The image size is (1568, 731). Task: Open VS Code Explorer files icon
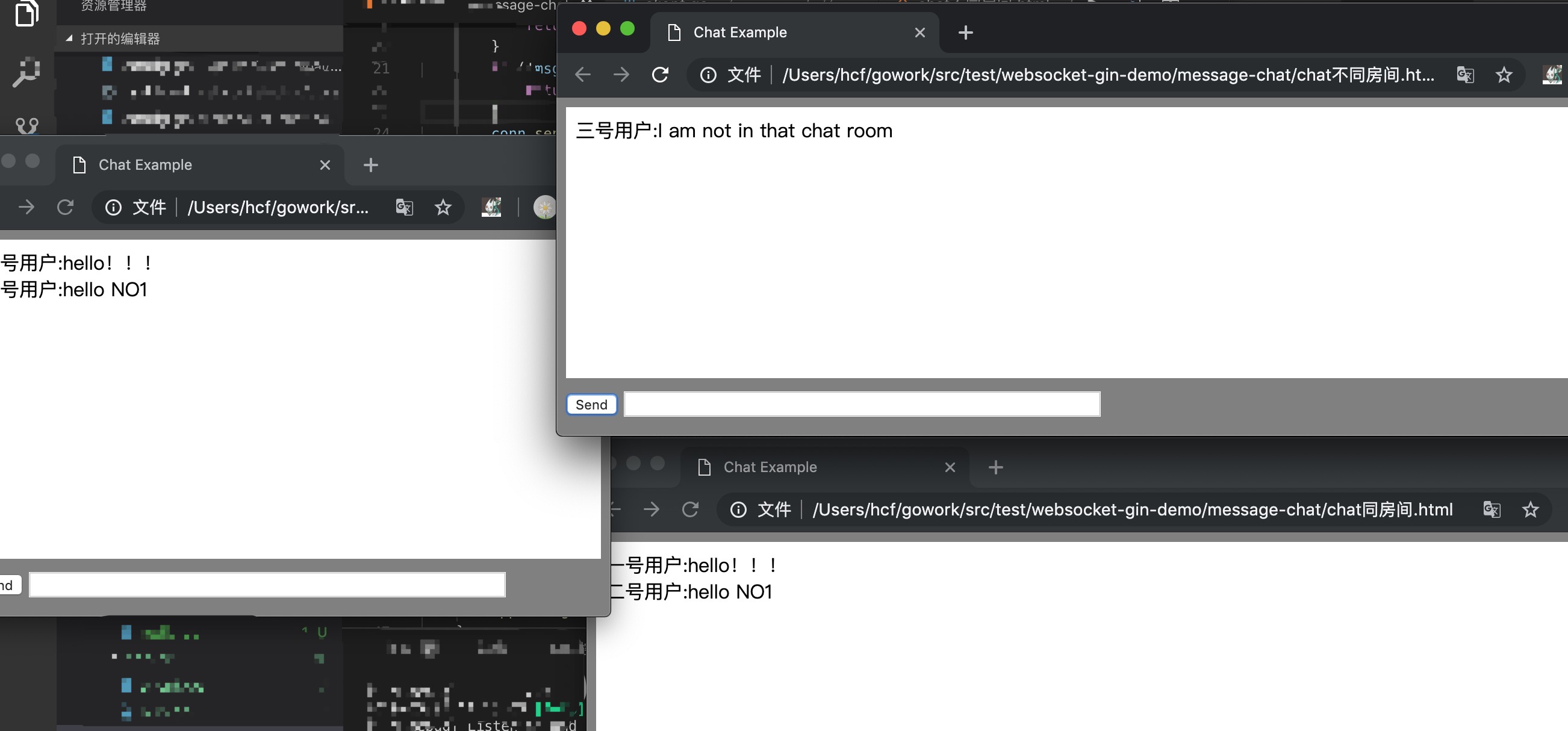pyautogui.click(x=26, y=13)
